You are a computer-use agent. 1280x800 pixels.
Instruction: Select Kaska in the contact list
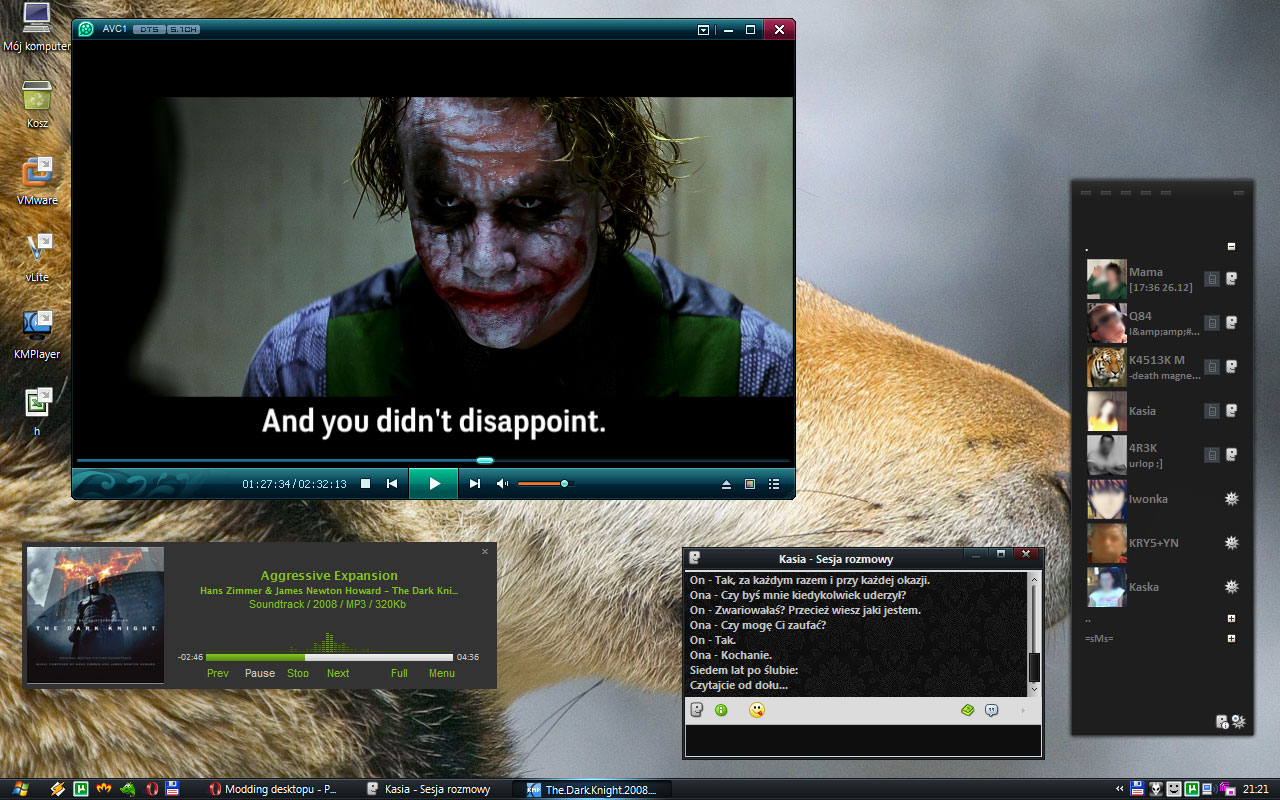tap(1163, 587)
